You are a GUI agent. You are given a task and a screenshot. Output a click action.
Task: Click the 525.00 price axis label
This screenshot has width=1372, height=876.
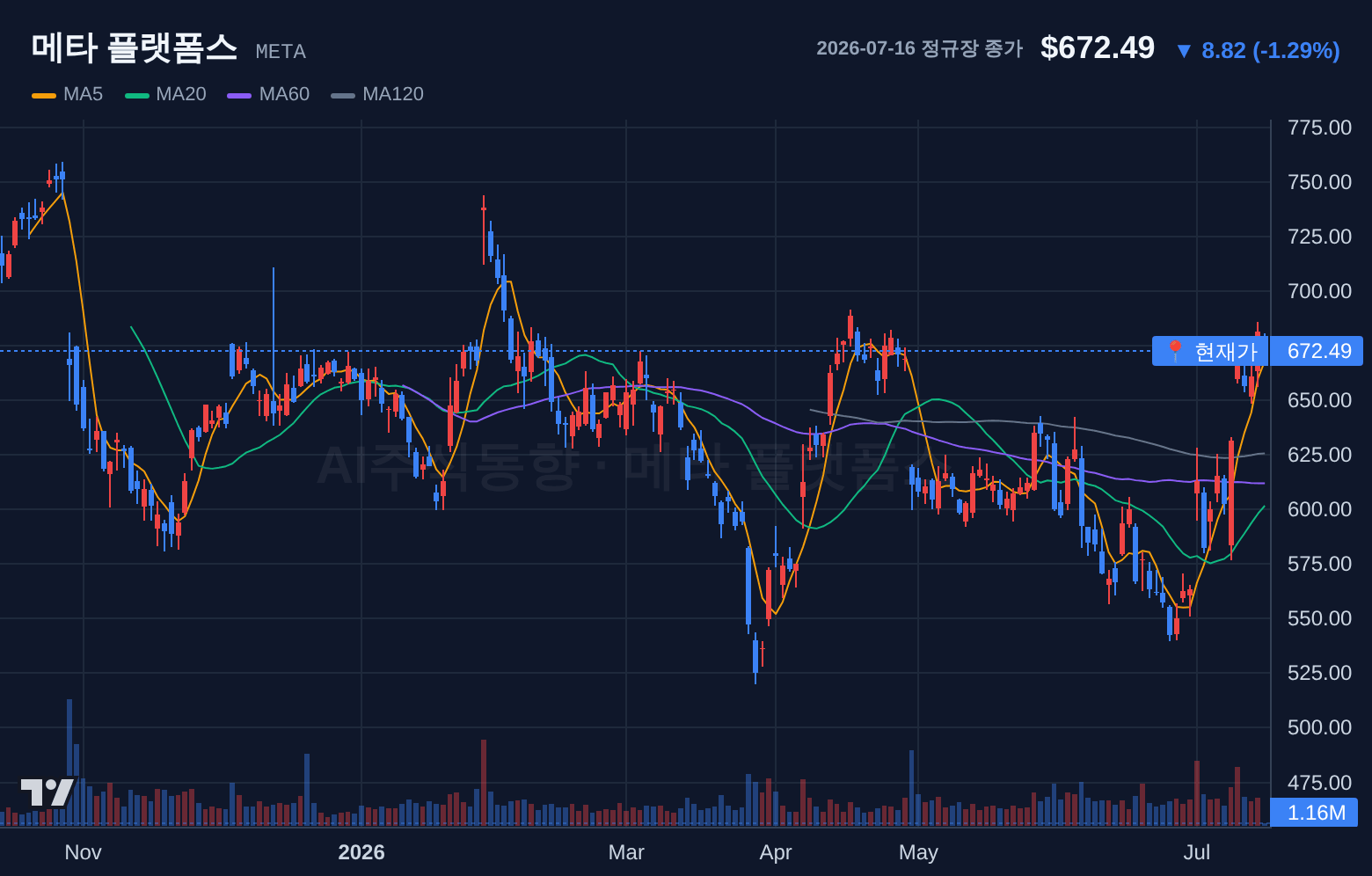(x=1319, y=673)
